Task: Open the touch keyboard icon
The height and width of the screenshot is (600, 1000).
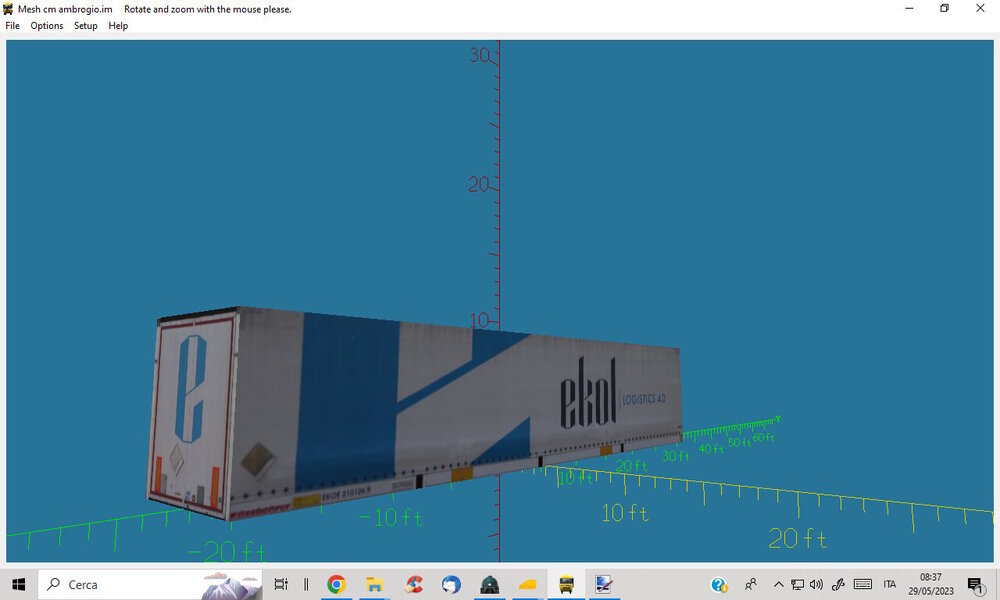Action: tap(863, 584)
